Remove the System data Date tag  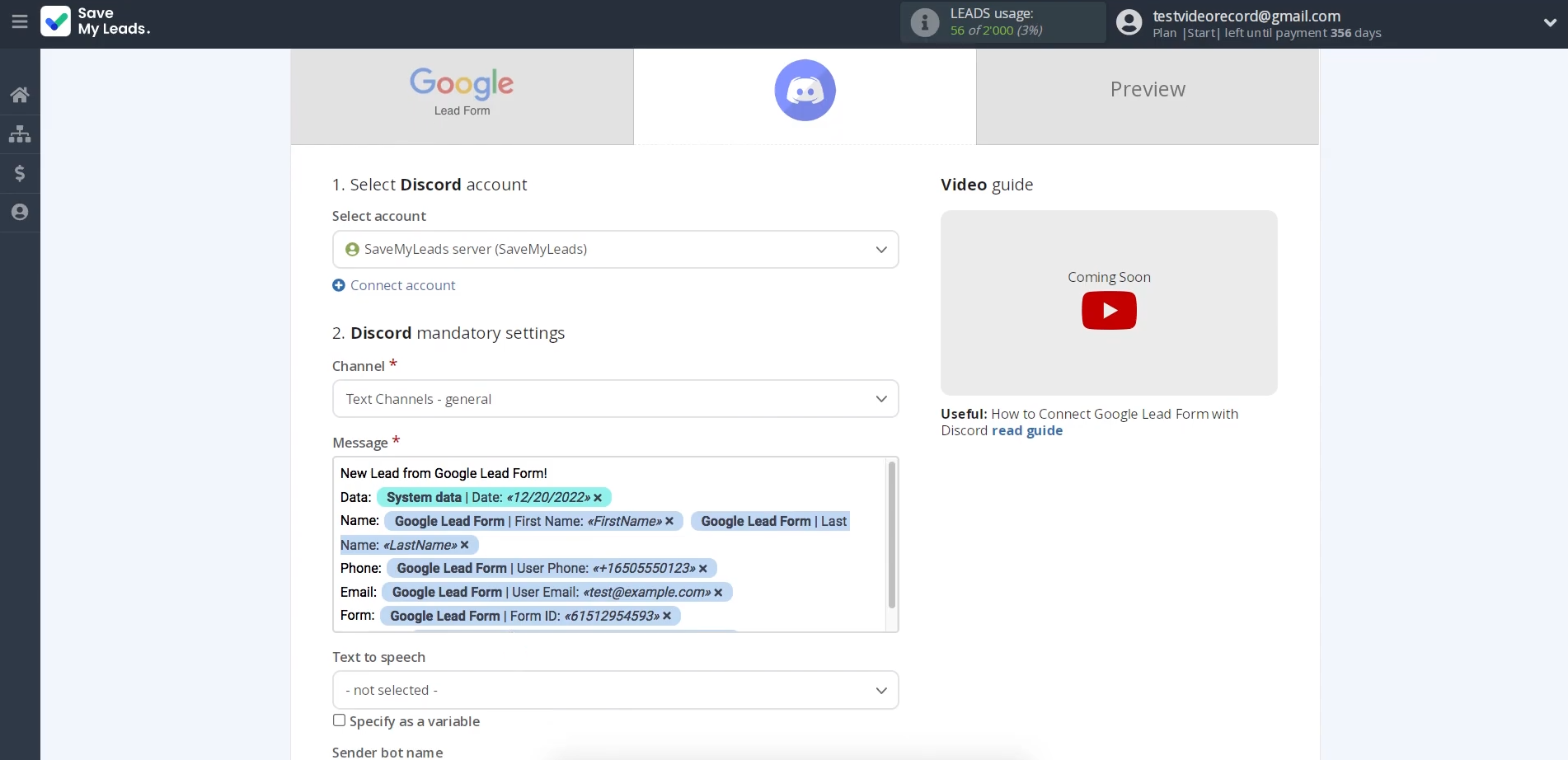(598, 498)
